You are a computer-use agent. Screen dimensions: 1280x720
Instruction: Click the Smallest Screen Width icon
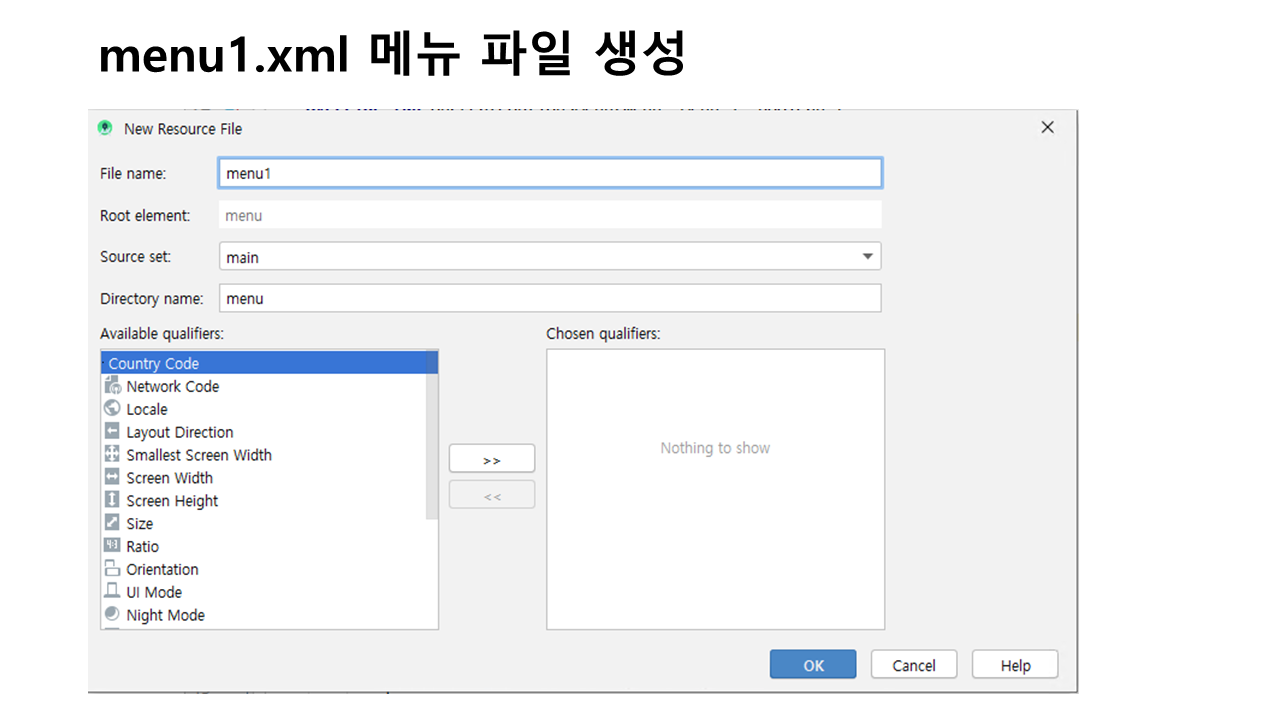coord(112,455)
